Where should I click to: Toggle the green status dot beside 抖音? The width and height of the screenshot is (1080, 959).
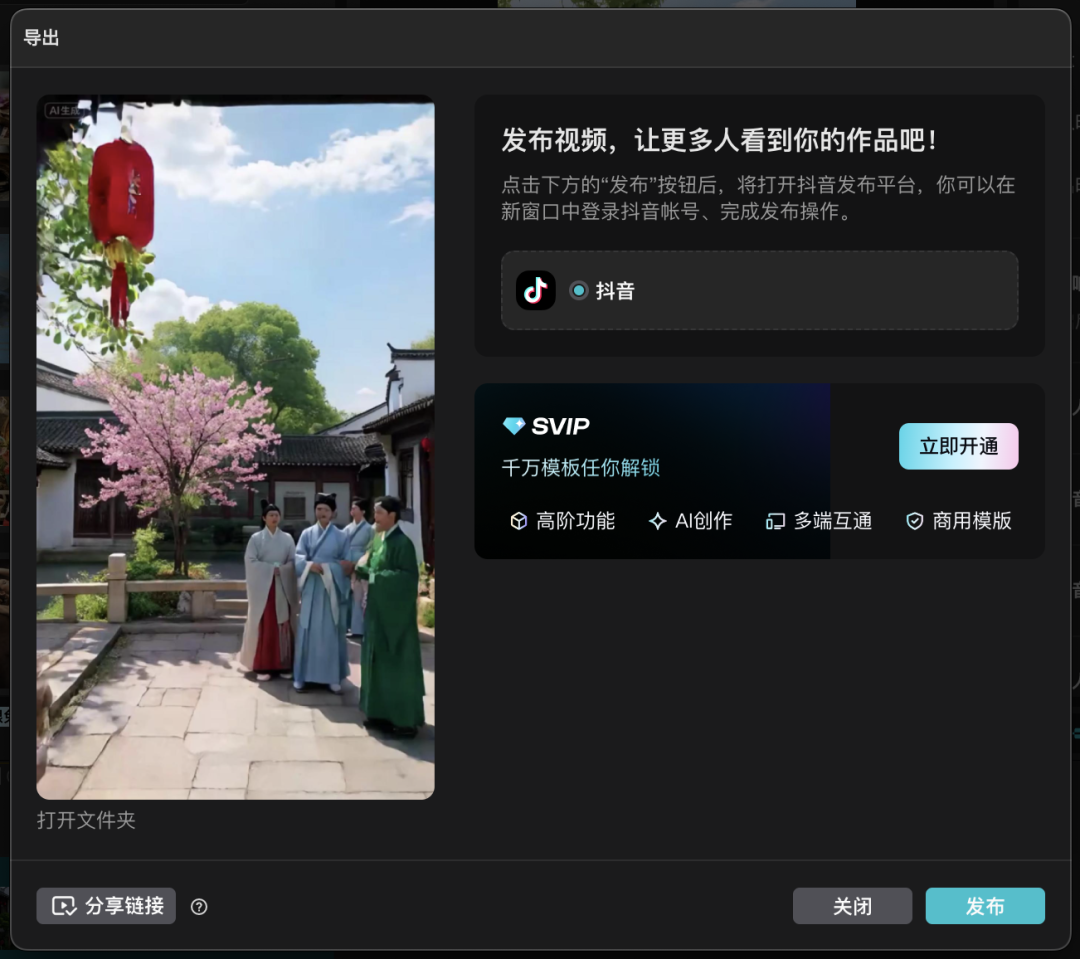point(580,290)
